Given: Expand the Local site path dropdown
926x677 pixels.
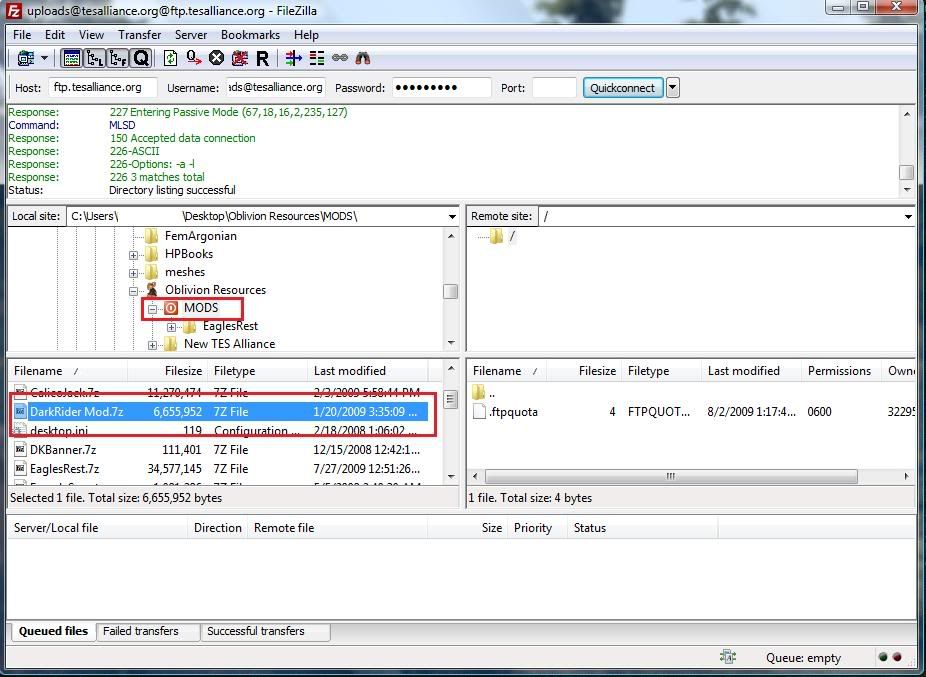Looking at the screenshot, I should pos(452,216).
